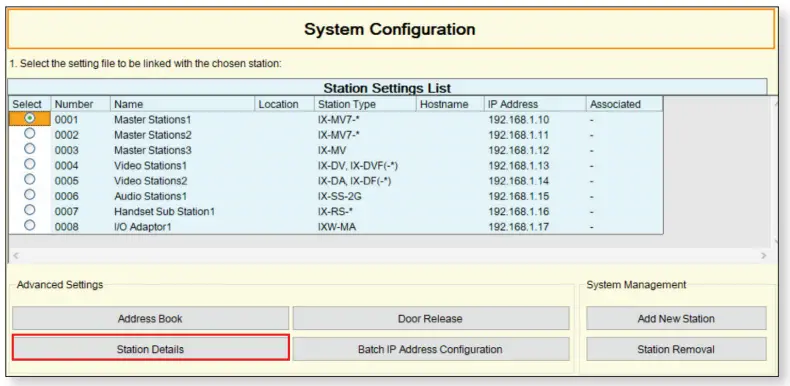Choose station 0003 radio button

tap(30, 148)
